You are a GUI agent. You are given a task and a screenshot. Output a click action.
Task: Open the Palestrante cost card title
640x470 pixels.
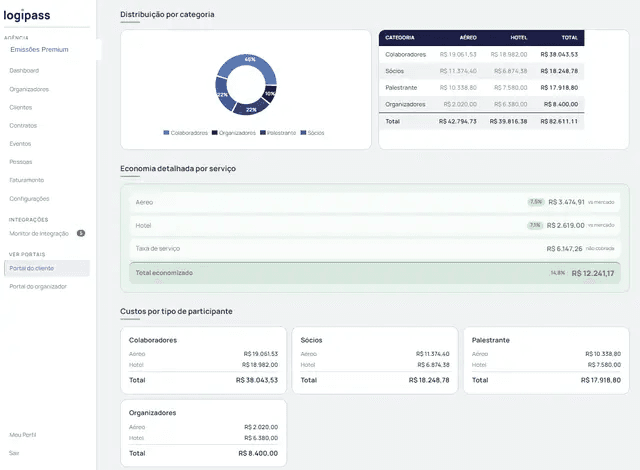tap(491, 340)
